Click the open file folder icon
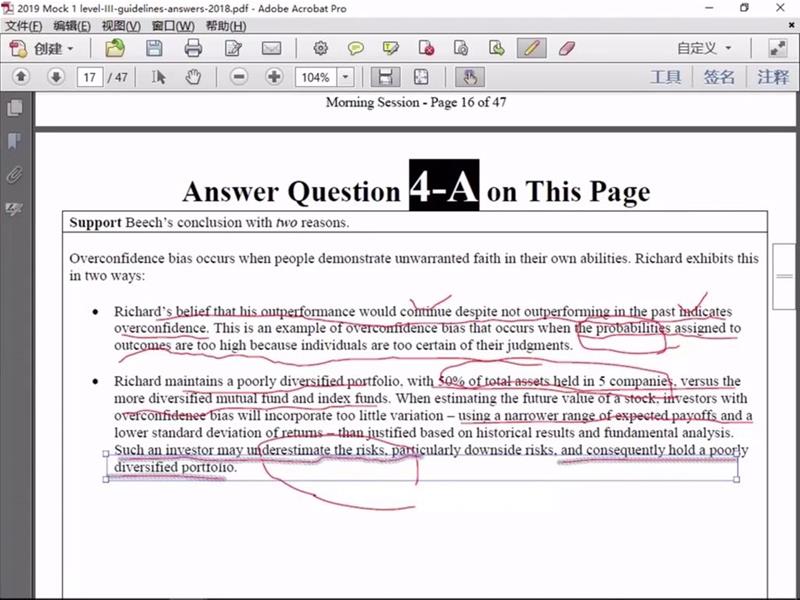 pos(115,48)
